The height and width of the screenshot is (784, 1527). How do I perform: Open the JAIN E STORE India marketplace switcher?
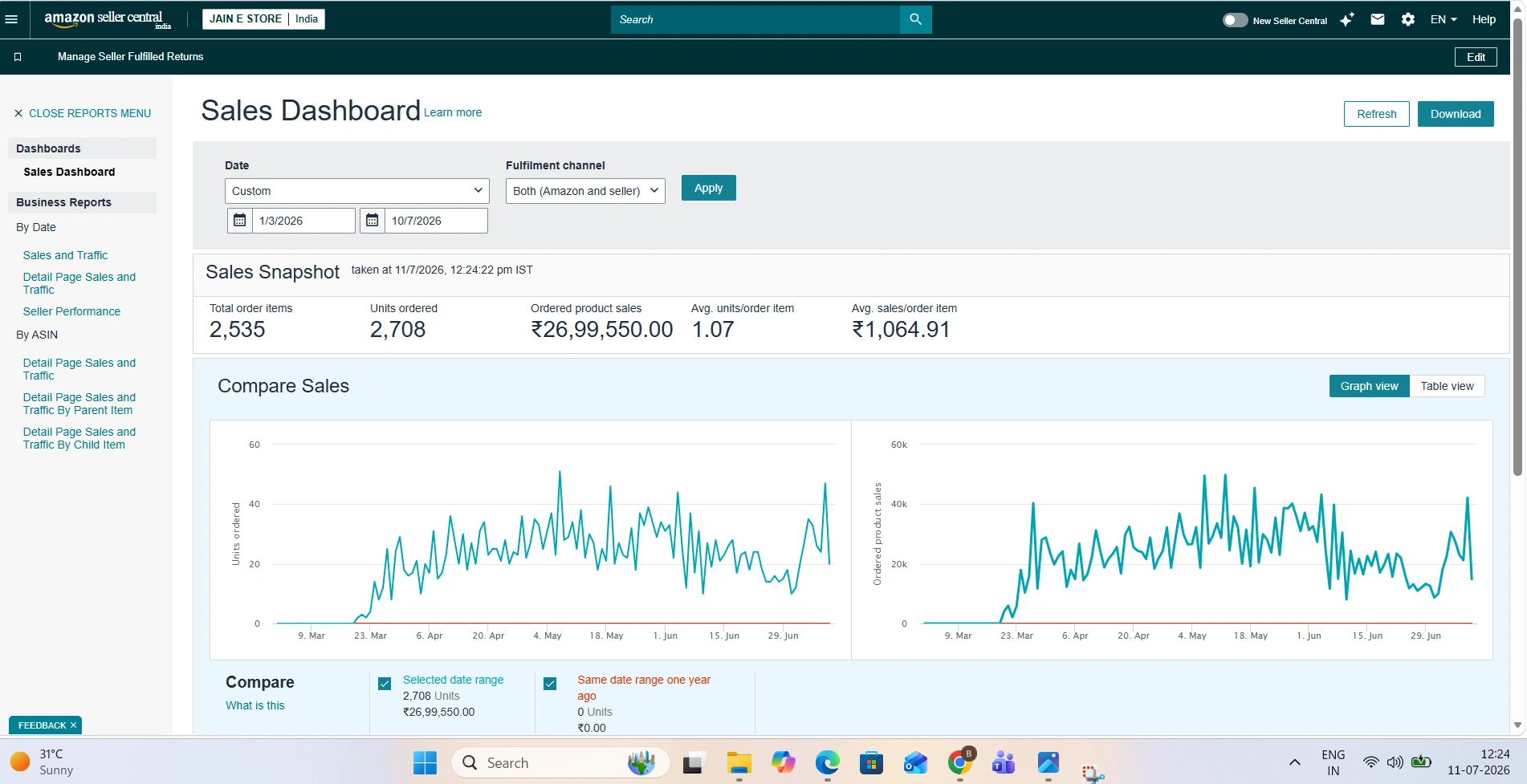pos(263,18)
